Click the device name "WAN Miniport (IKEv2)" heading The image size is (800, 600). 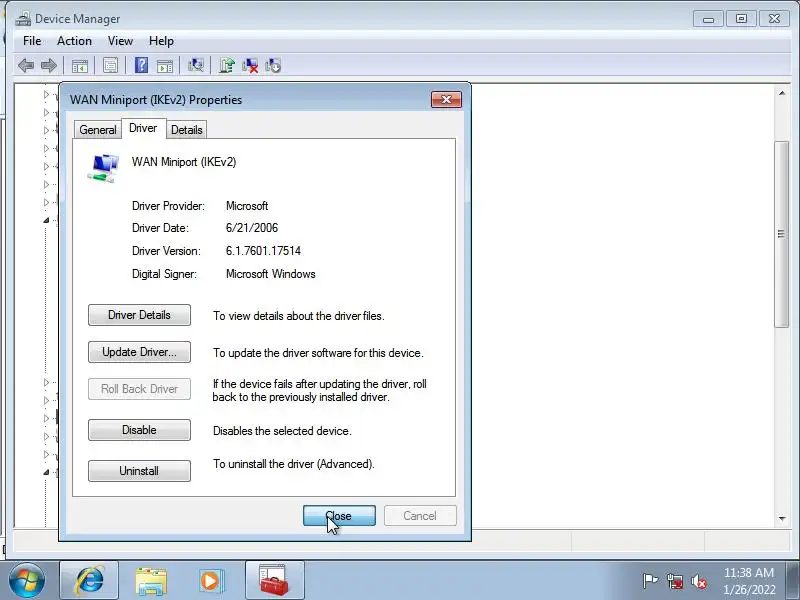click(184, 162)
